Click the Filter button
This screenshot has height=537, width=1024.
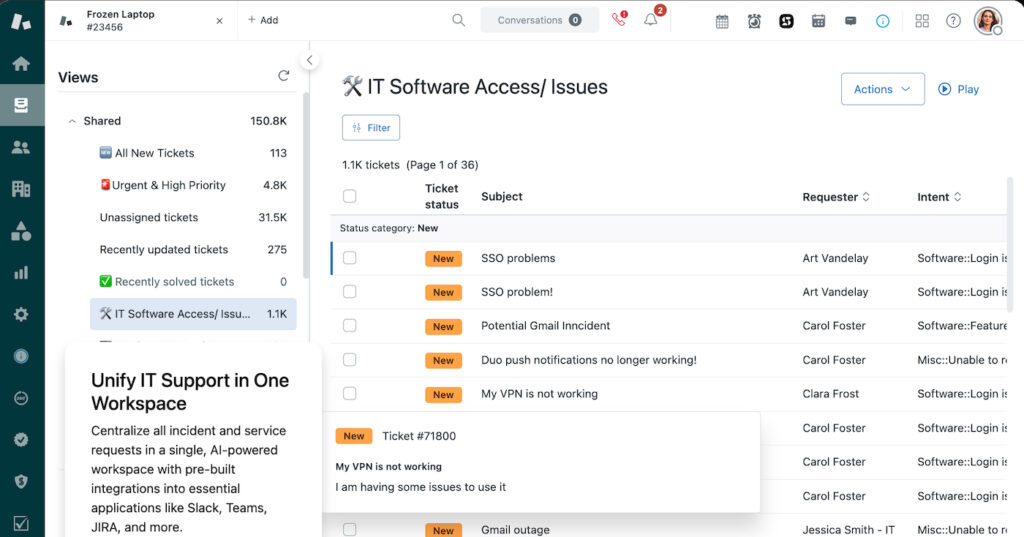[371, 127]
